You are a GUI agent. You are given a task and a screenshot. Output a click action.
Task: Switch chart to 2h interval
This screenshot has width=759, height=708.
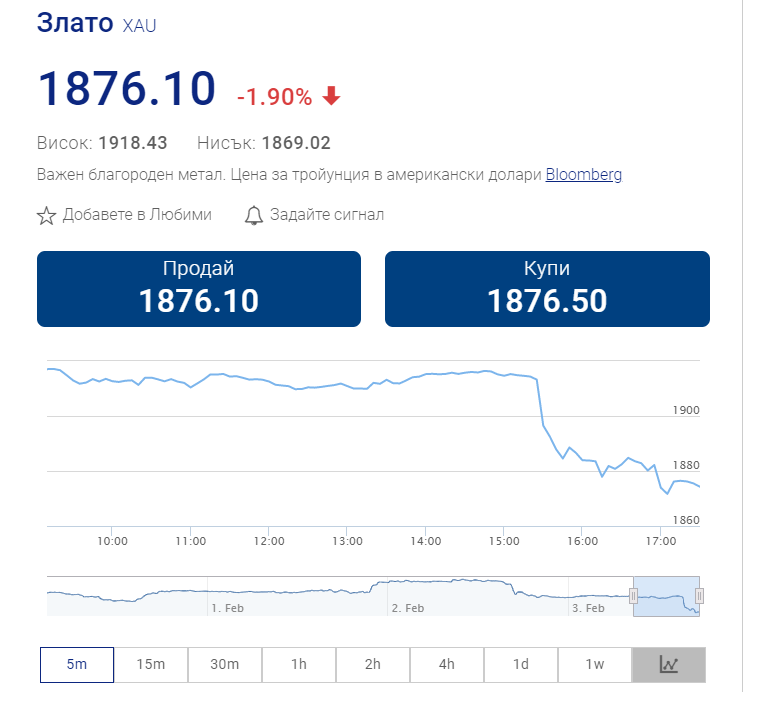(373, 664)
